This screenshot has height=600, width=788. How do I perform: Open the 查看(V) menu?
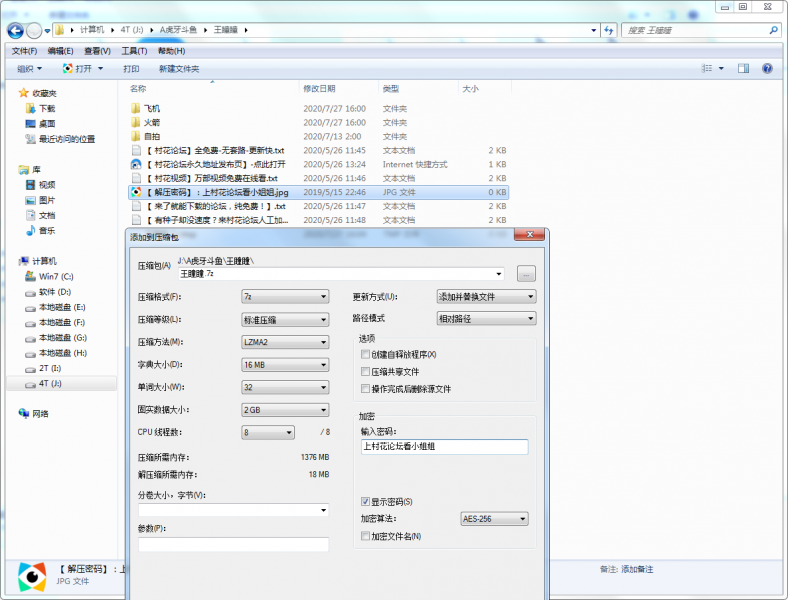[97, 51]
